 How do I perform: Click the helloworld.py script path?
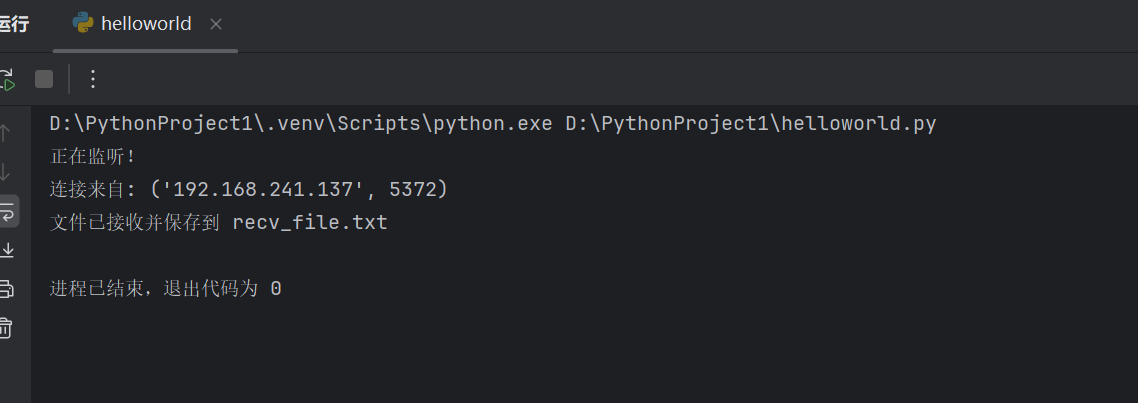coord(751,124)
